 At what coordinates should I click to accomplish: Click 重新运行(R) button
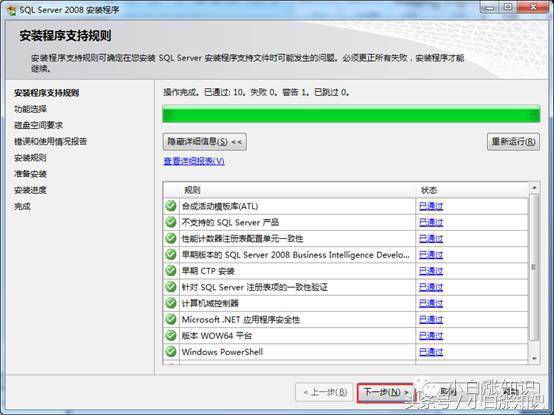point(513,142)
